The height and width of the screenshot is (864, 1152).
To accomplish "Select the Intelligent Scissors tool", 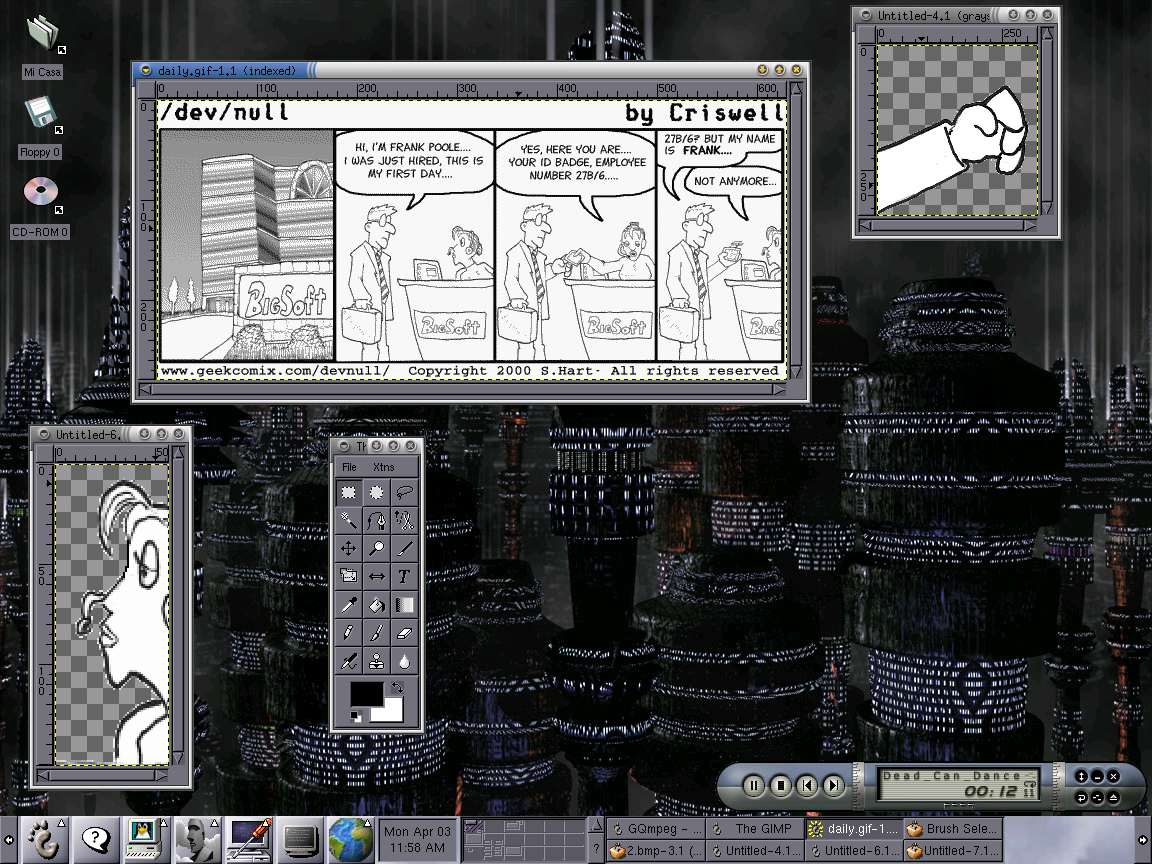I will 404,519.
